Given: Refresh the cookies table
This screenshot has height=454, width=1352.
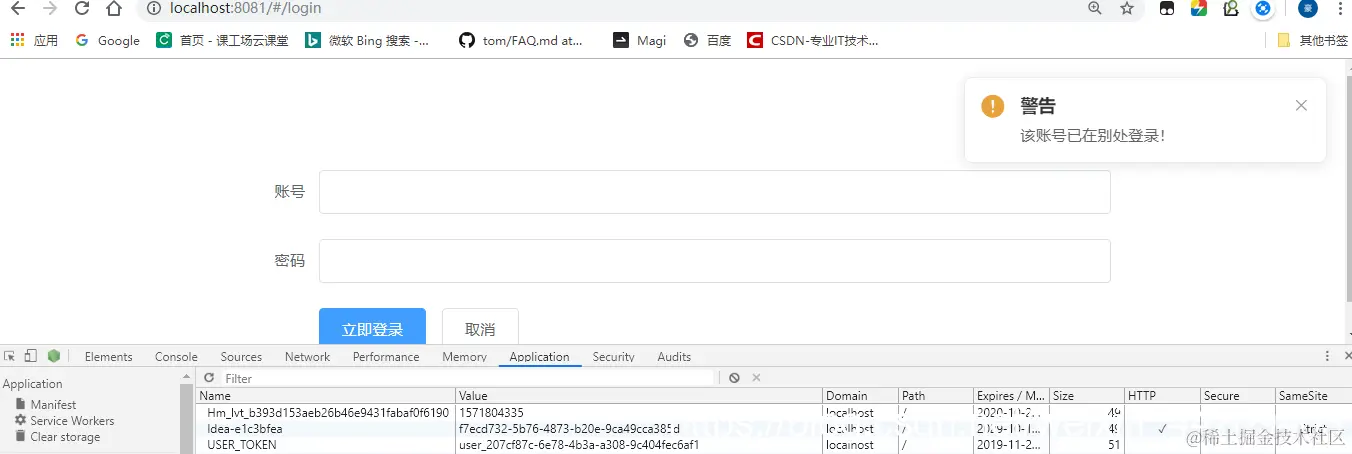Looking at the screenshot, I should (x=209, y=378).
